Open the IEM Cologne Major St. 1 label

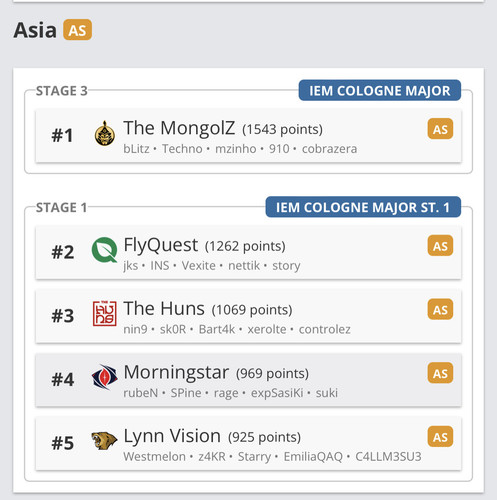coord(363,207)
